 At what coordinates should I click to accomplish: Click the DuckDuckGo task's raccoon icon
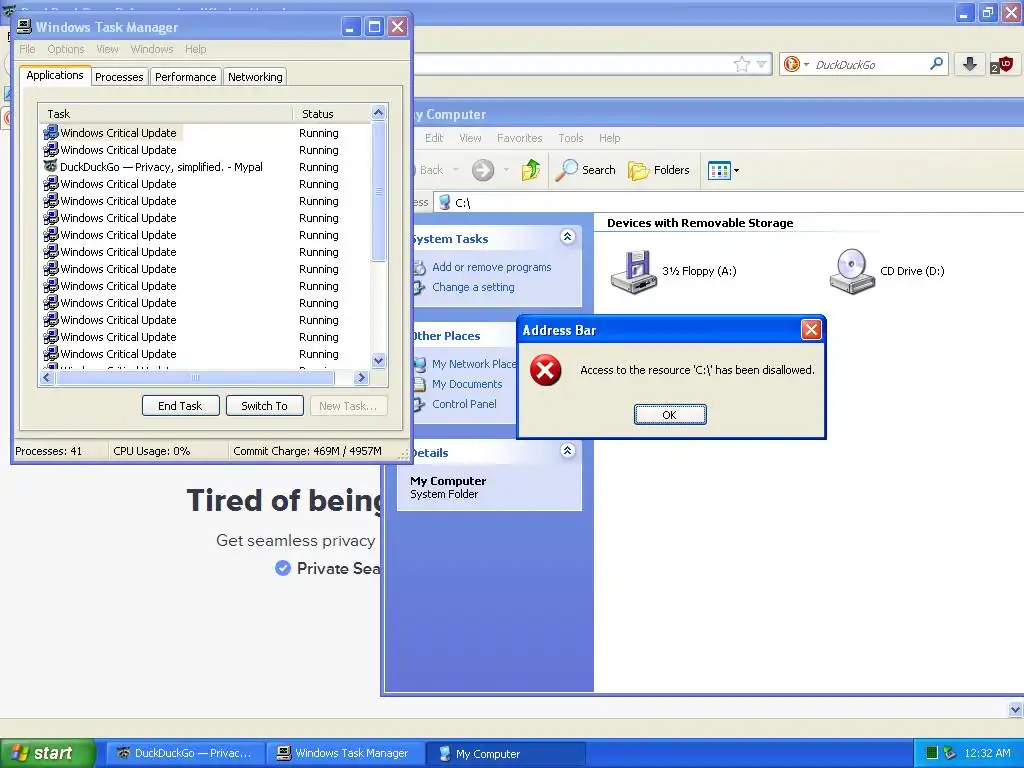click(50, 167)
